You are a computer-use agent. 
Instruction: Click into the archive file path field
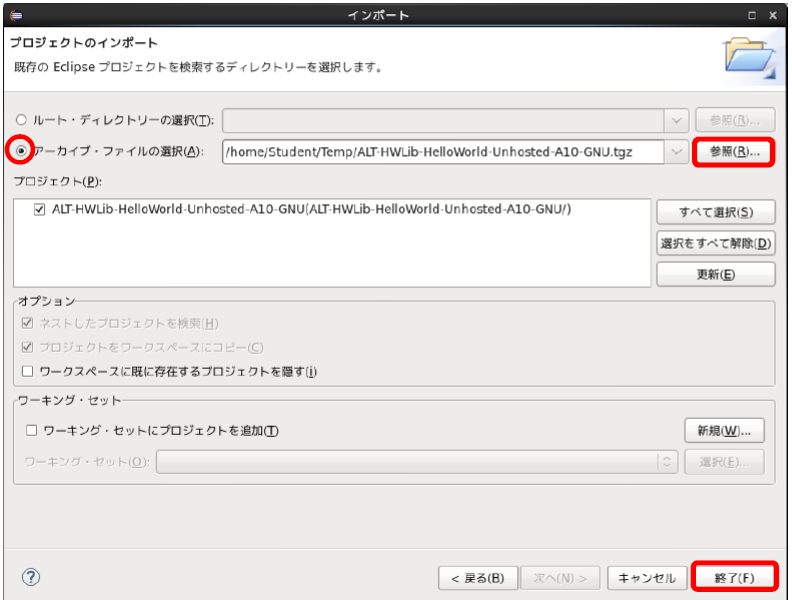pyautogui.click(x=441, y=151)
